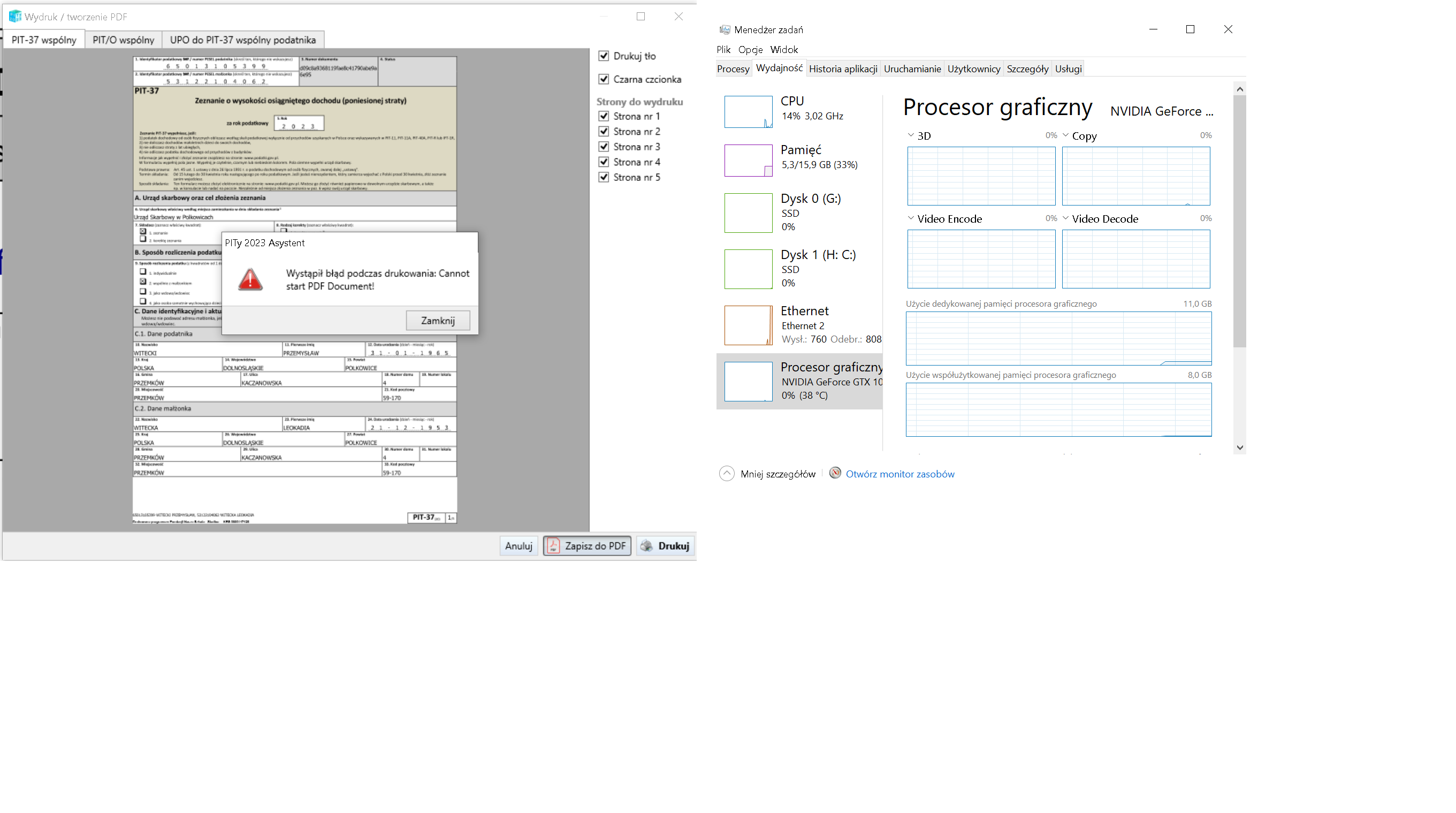Image resolution: width=1456 pixels, height=813 pixels.
Task: Select the Ethernet graph thumbnail
Action: tap(748, 325)
